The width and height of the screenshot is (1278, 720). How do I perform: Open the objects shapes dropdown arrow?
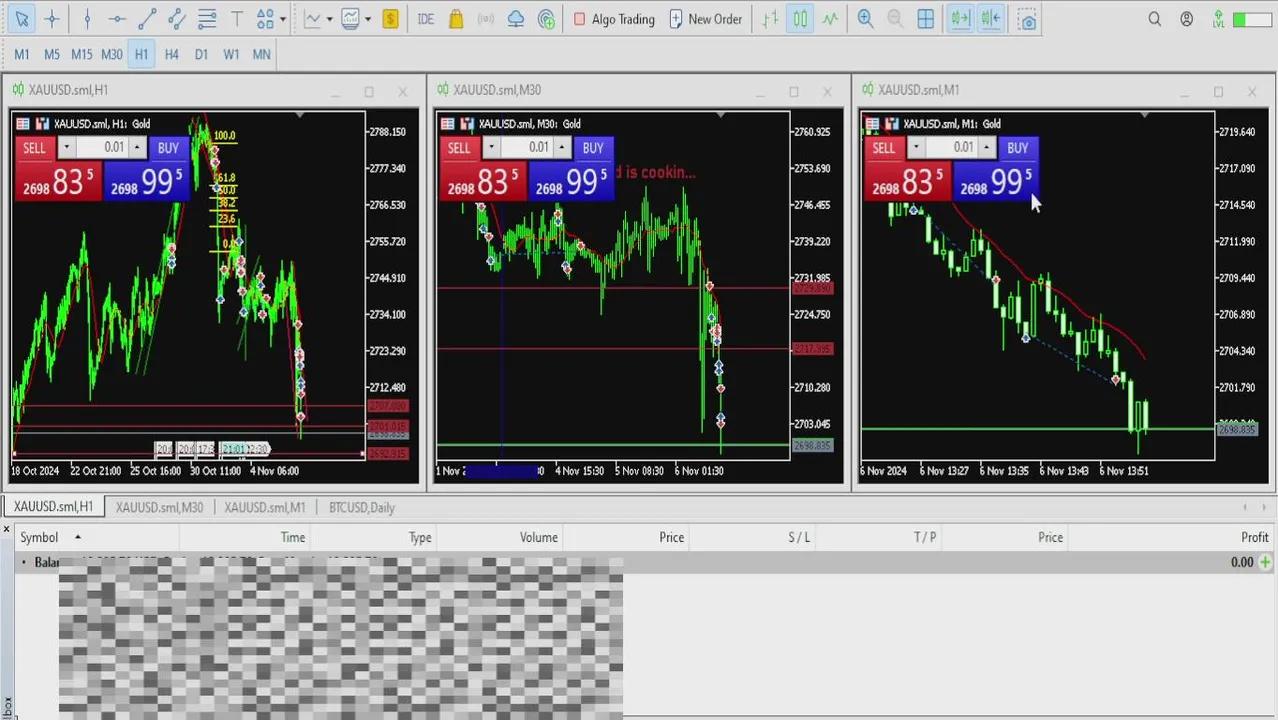(283, 19)
